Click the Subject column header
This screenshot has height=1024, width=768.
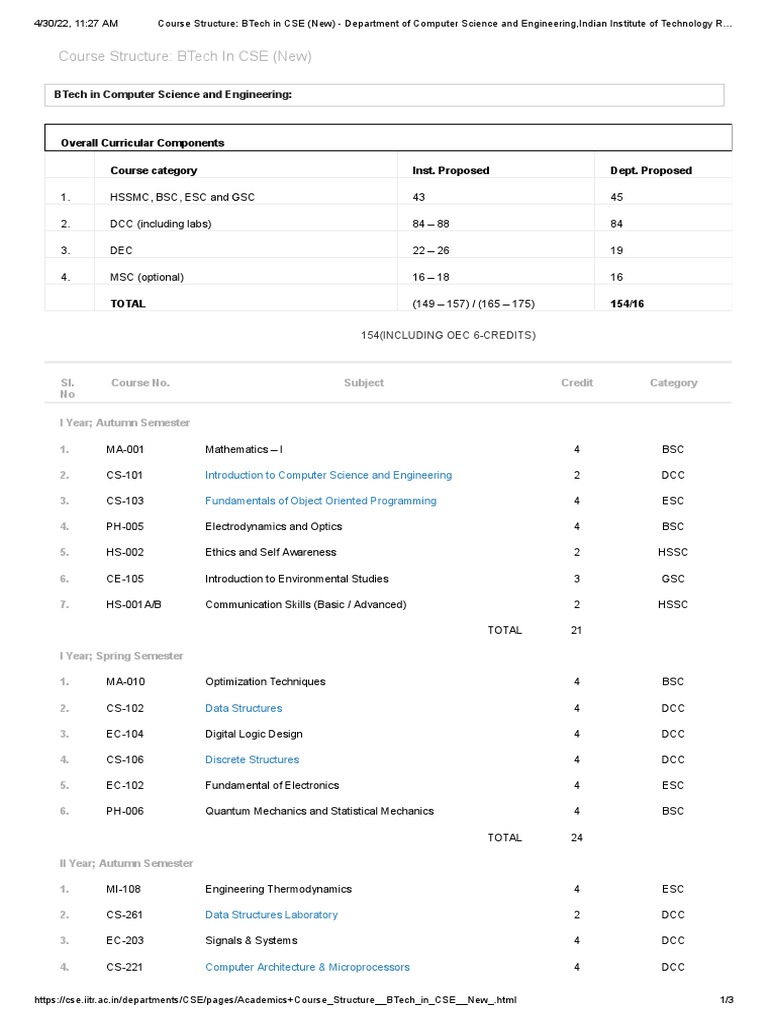pos(363,383)
